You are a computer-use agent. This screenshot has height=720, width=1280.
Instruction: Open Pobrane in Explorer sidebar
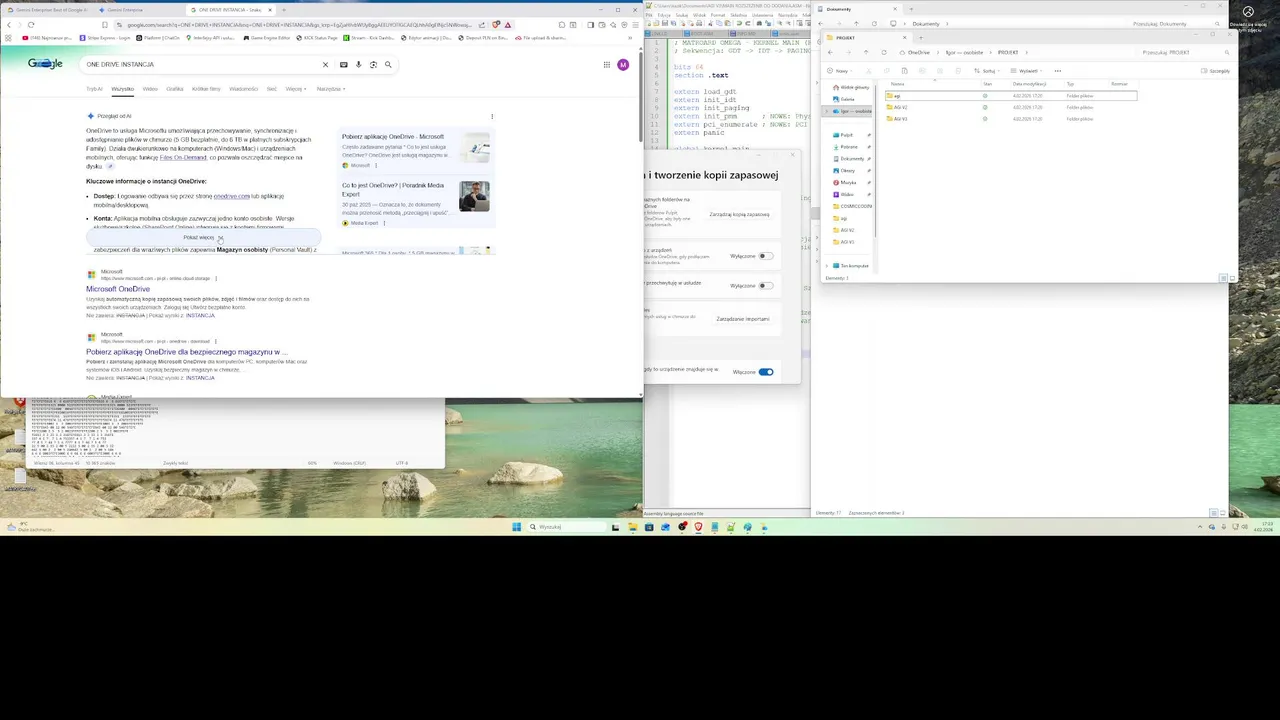tap(847, 147)
